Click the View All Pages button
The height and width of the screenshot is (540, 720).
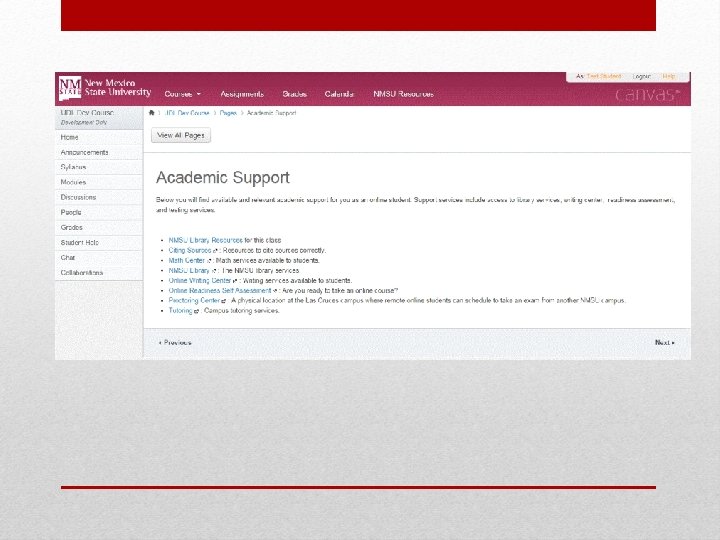click(x=181, y=135)
